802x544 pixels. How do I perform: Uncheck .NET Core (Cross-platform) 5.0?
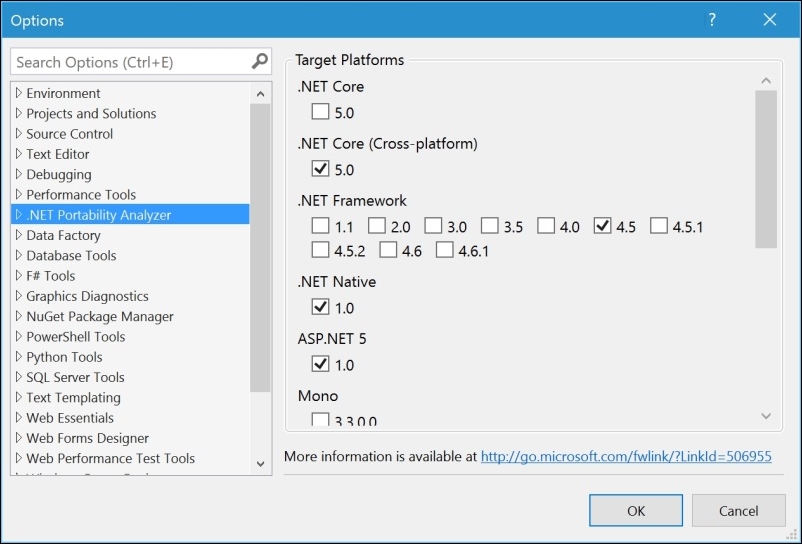click(320, 168)
